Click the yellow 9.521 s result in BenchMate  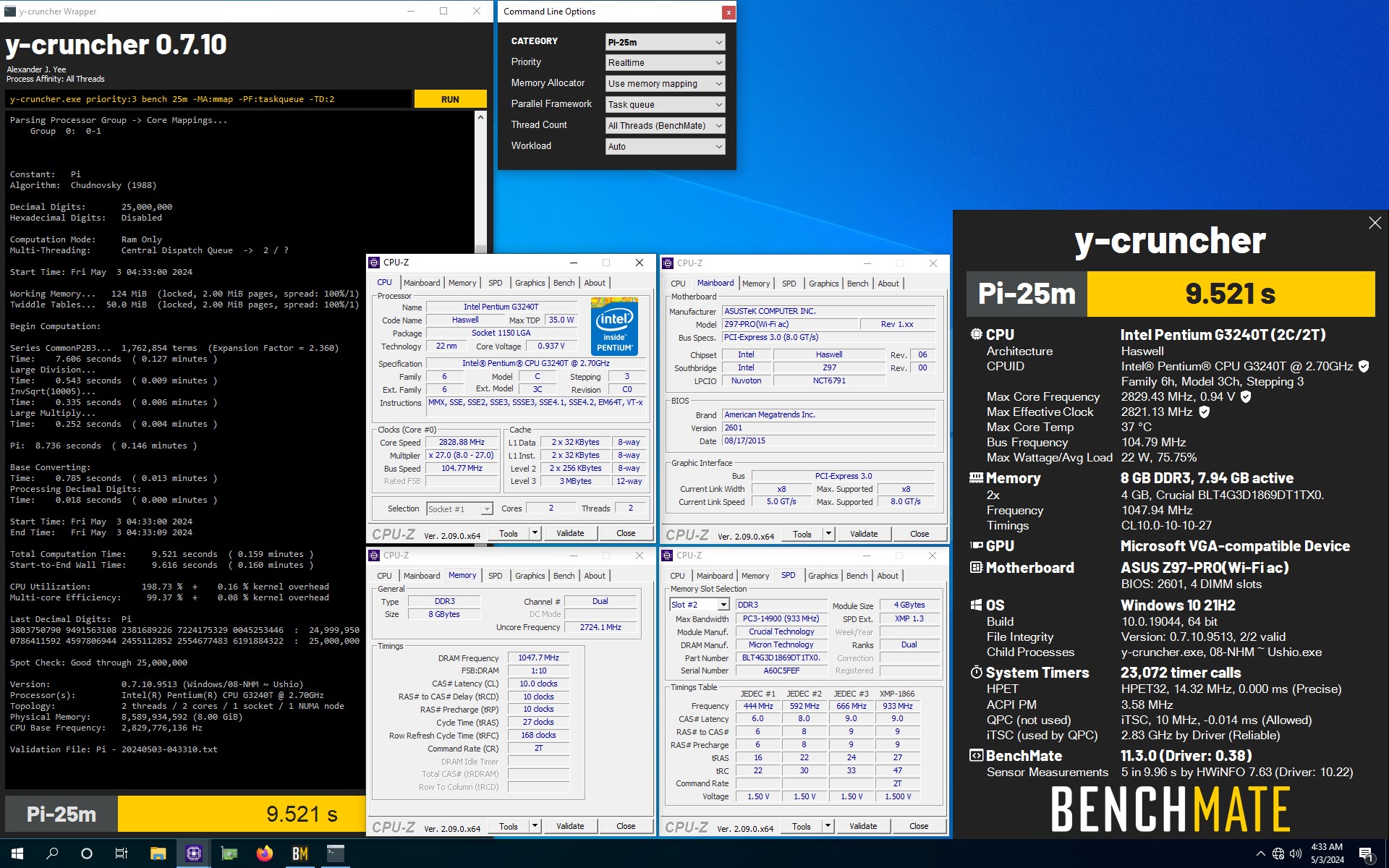pyautogui.click(x=1231, y=294)
